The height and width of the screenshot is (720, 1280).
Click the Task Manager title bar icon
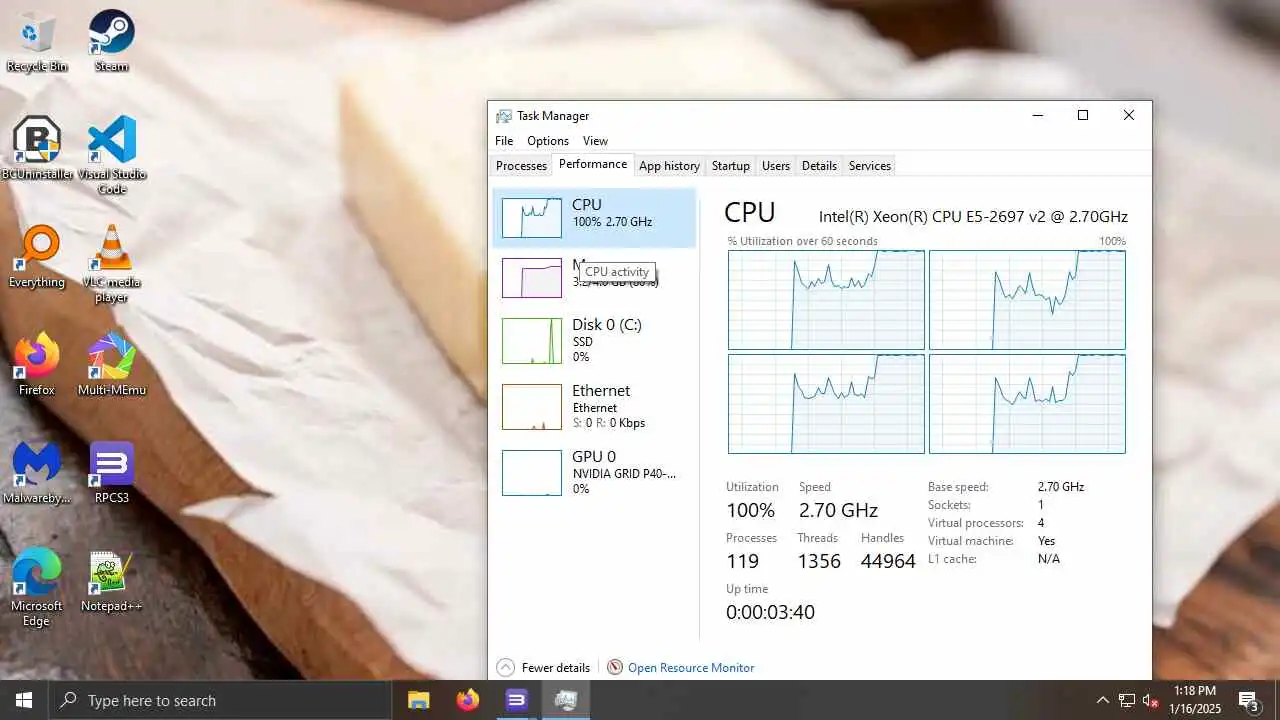click(504, 116)
